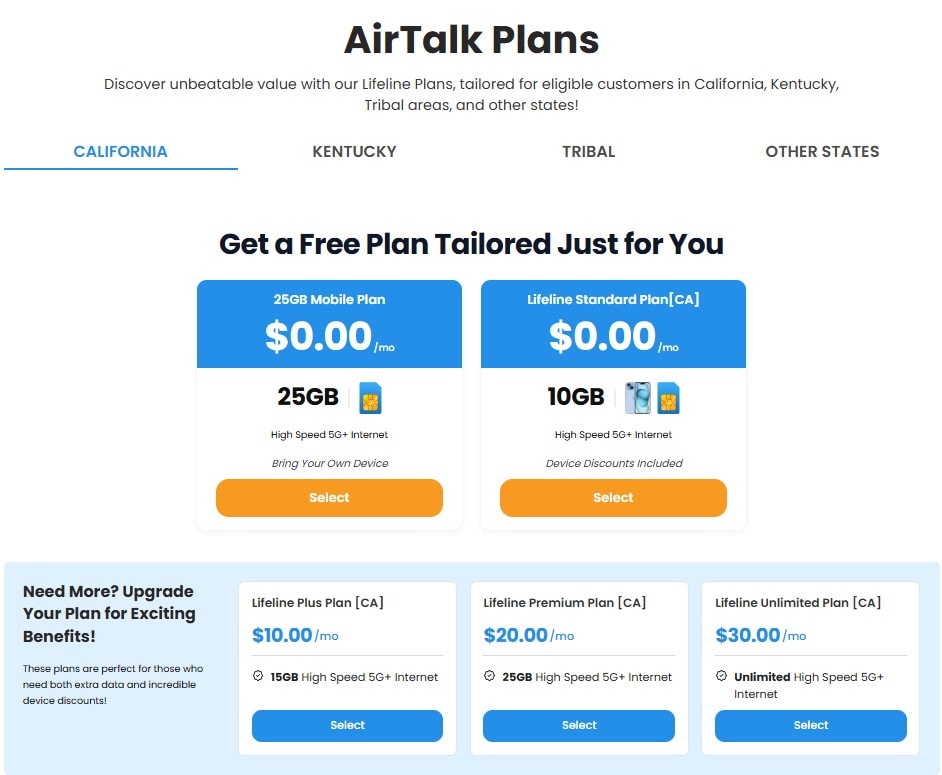Open the Tribal plans tab
This screenshot has width=942, height=775.
589,151
